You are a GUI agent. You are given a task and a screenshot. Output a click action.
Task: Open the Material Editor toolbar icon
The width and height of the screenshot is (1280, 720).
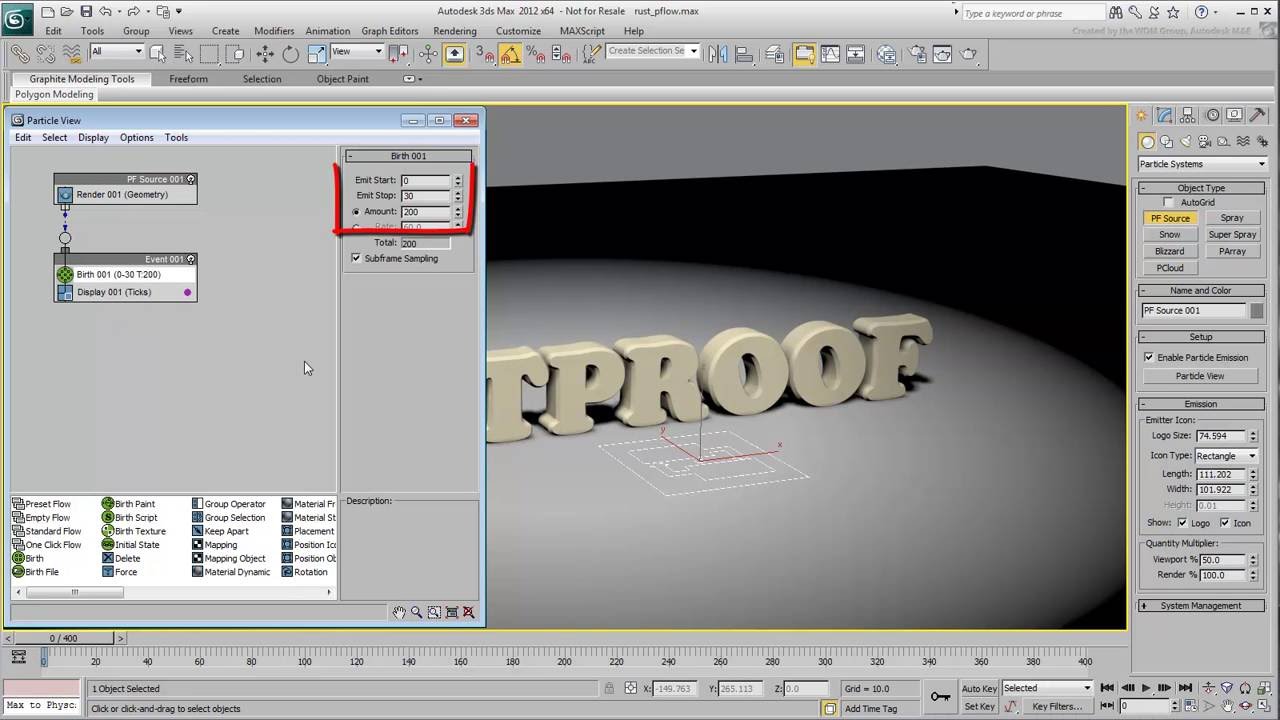(886, 54)
